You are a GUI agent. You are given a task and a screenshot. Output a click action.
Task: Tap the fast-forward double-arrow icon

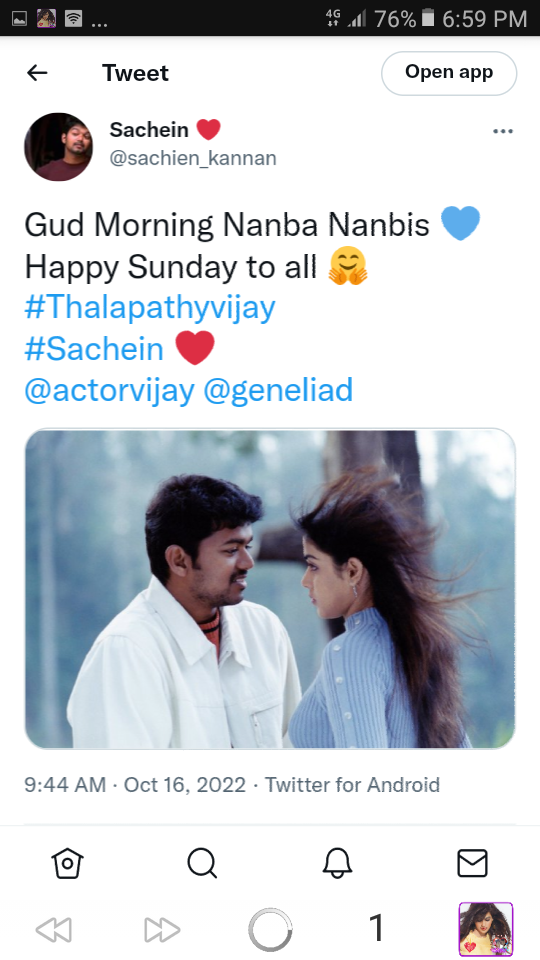point(162,930)
